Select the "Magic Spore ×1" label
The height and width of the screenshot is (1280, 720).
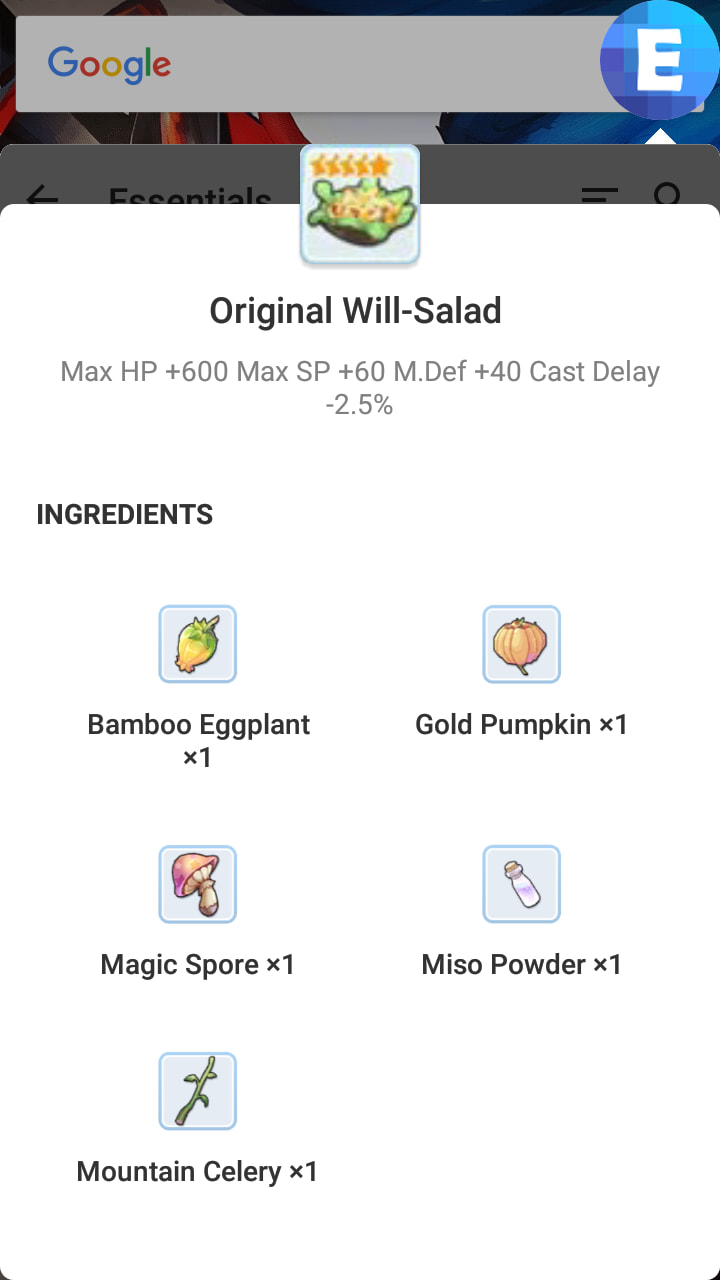click(198, 964)
